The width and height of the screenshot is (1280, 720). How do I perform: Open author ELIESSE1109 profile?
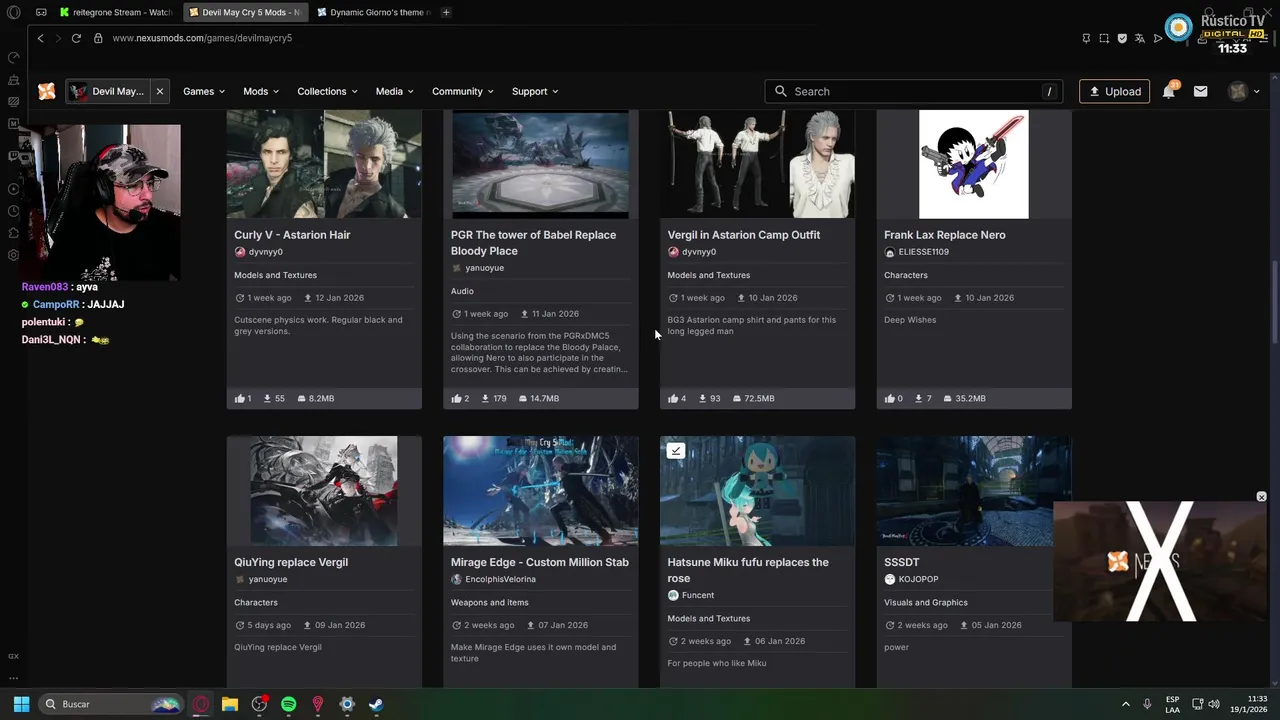tap(923, 252)
